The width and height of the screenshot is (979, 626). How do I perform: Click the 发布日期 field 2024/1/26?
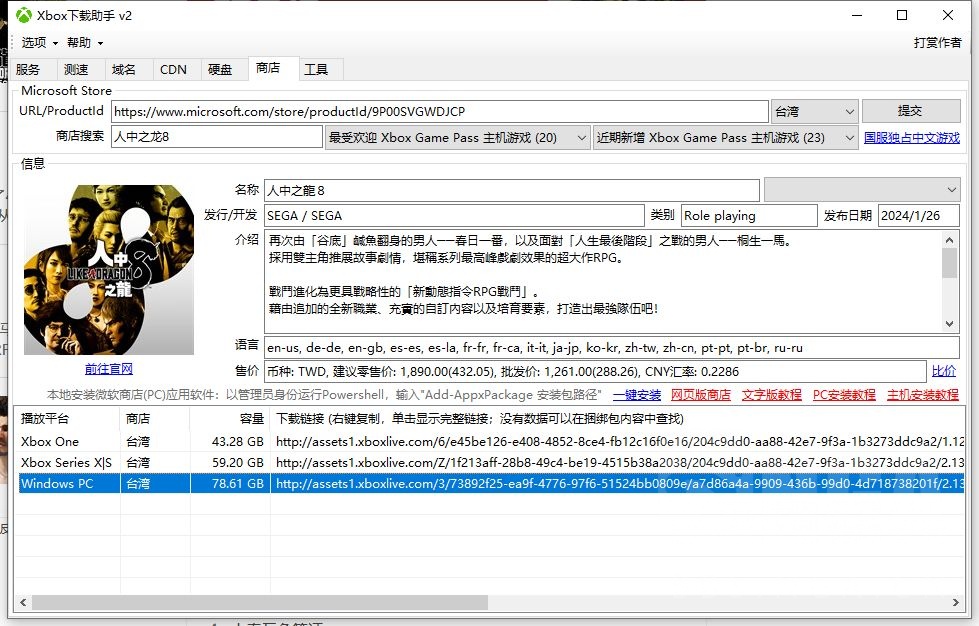click(x=918, y=215)
